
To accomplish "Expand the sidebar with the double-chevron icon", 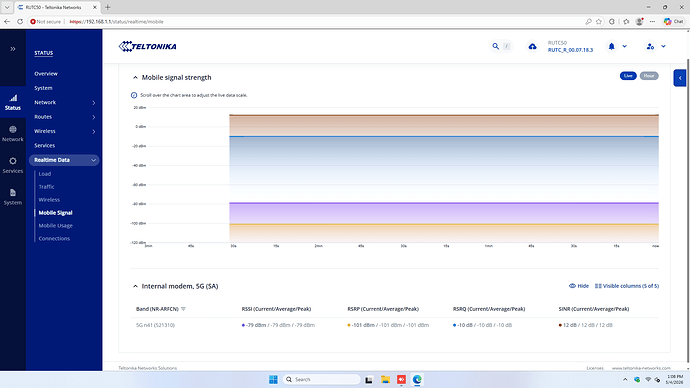I will tap(13, 49).
